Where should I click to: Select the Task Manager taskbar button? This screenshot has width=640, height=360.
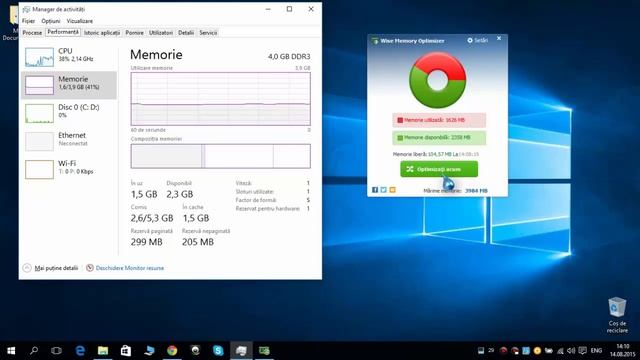241,351
